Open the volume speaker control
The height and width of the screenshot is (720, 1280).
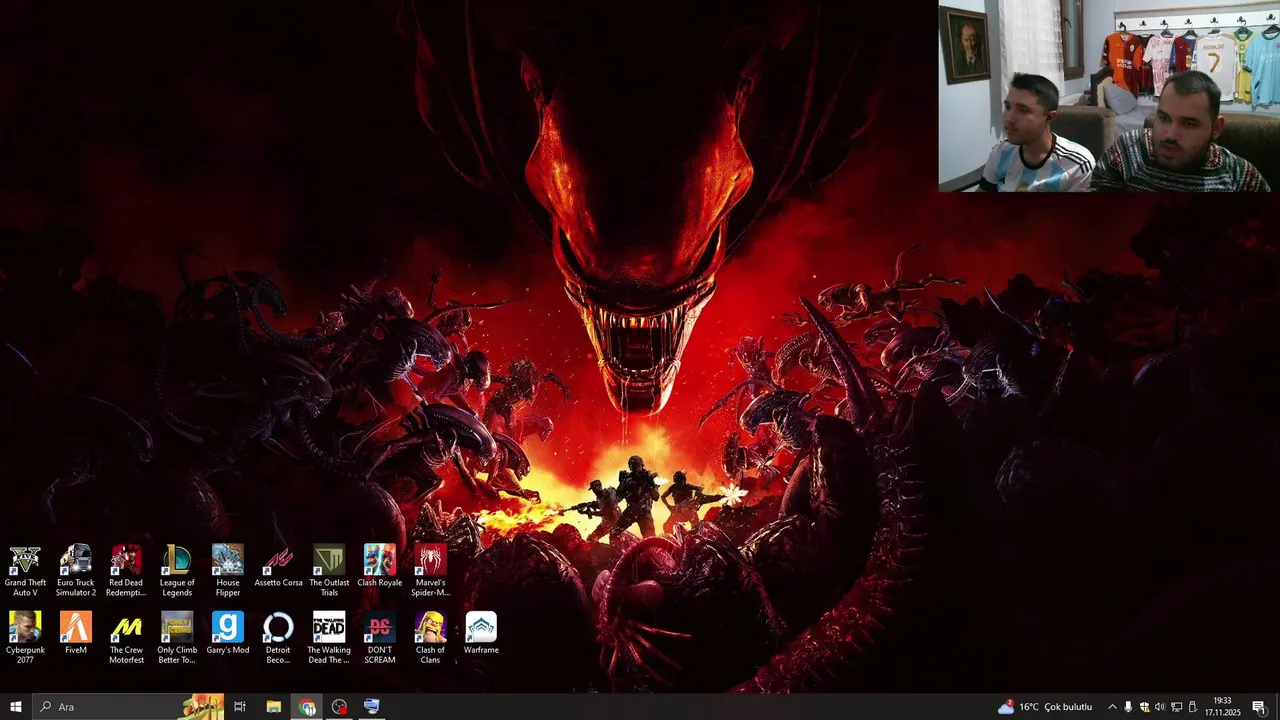1160,707
